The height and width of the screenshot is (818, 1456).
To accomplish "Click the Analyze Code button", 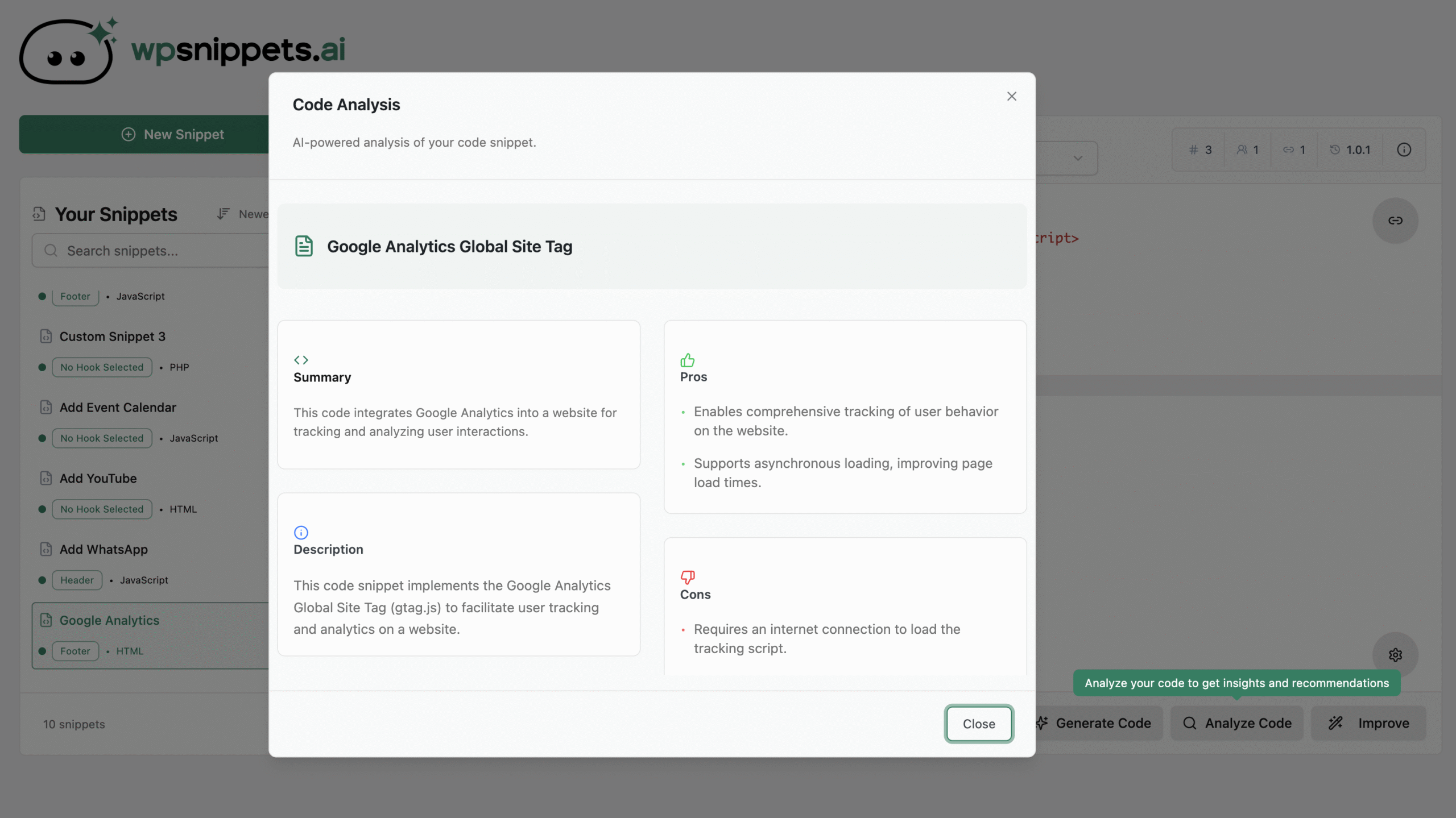I will coord(1237,723).
